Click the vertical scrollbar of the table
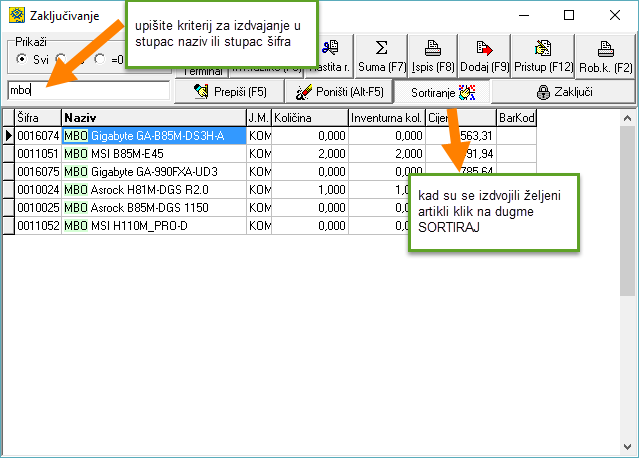Viewport: 639px width, 458px height. [x=627, y=280]
